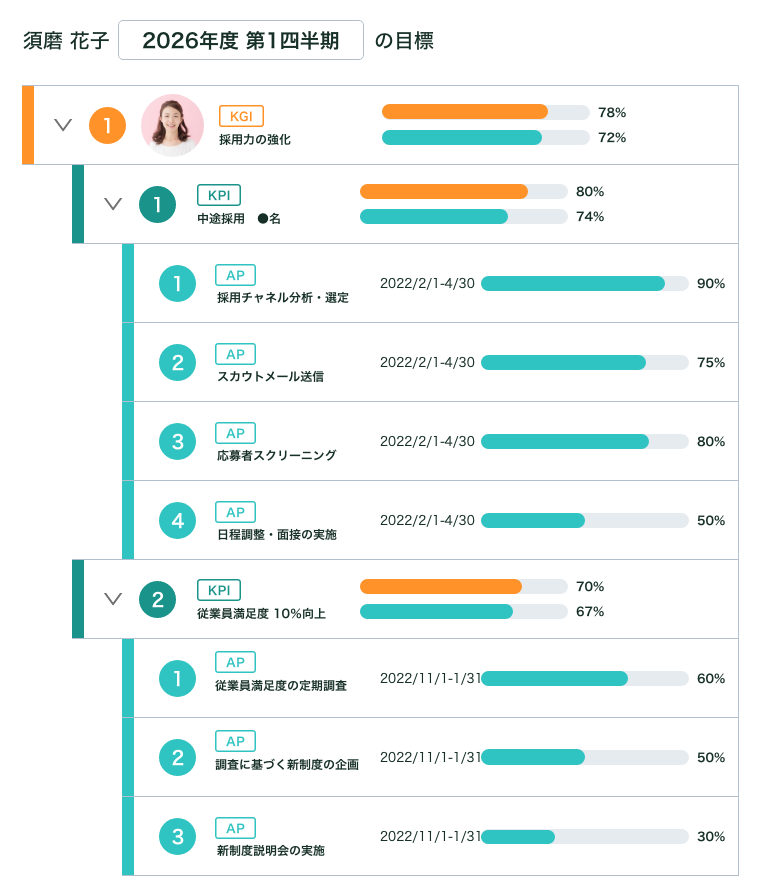Click the orange number 1 KGI badge

tap(107, 126)
